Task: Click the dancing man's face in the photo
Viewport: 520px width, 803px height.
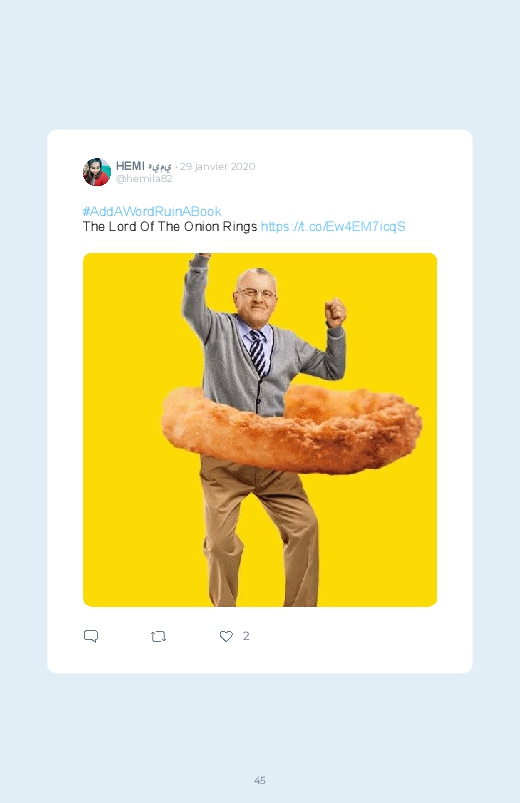Action: click(256, 293)
